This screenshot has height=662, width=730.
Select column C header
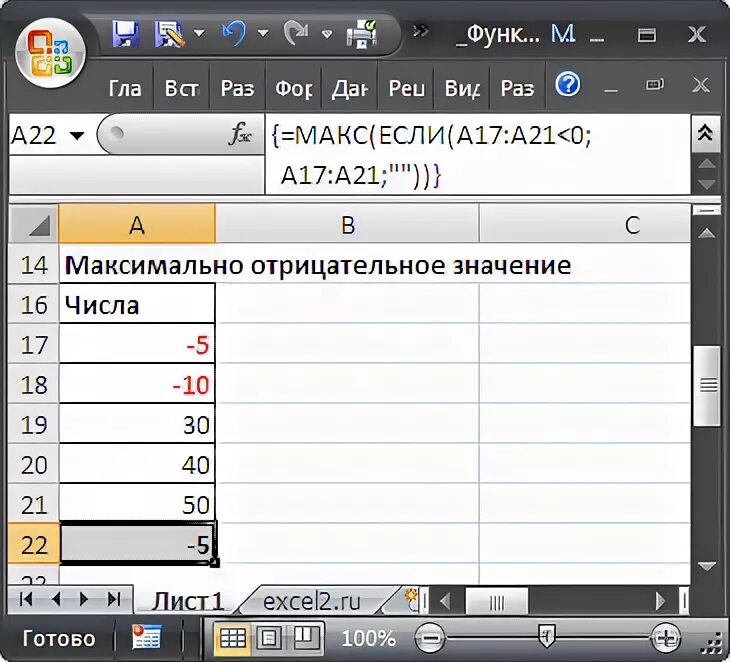coord(585,224)
